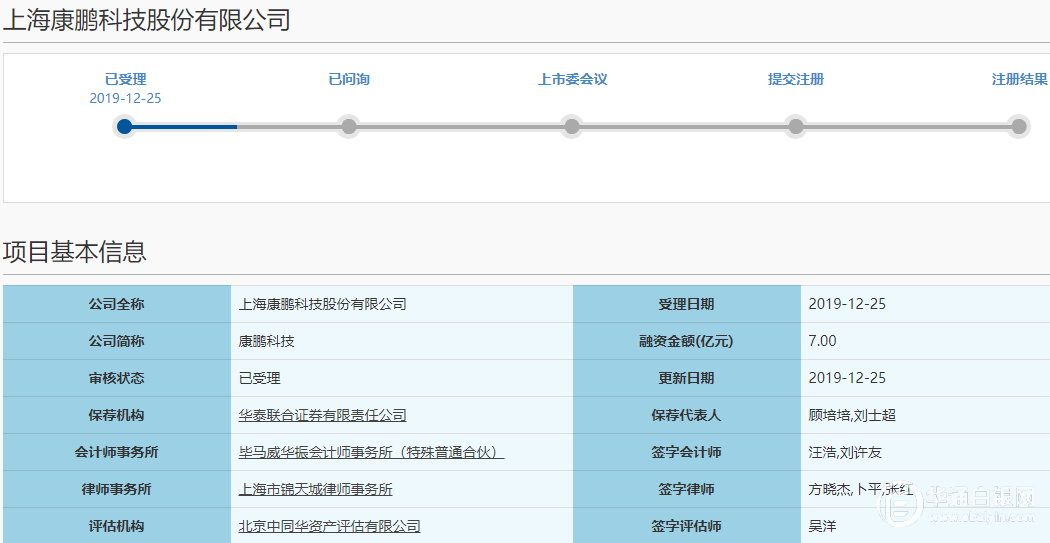Screen dimensions: 1050x543
Task: Click the 已受理 status value cell
Action: 402,378
